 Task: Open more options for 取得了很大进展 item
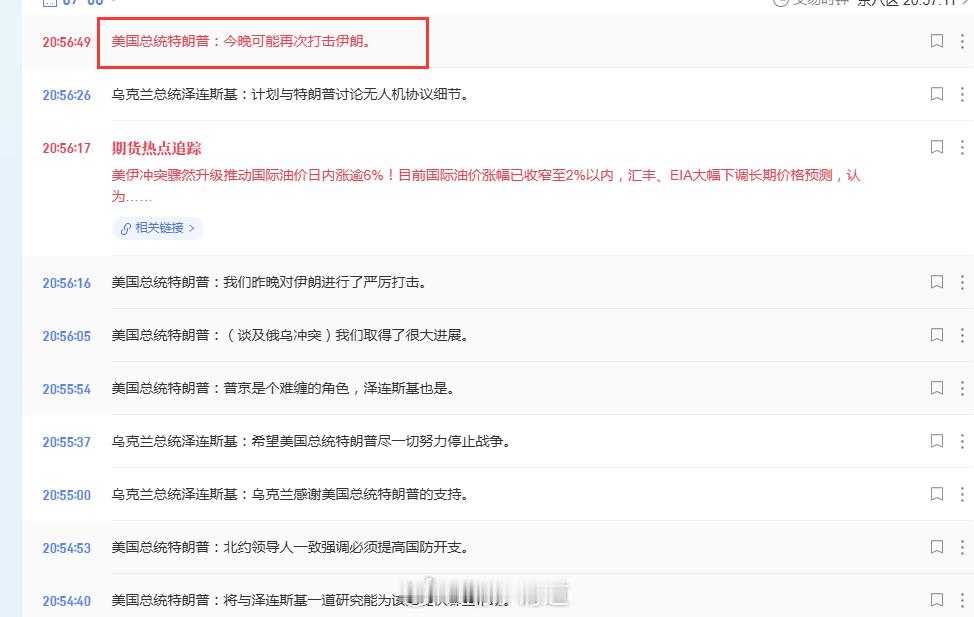point(962,335)
